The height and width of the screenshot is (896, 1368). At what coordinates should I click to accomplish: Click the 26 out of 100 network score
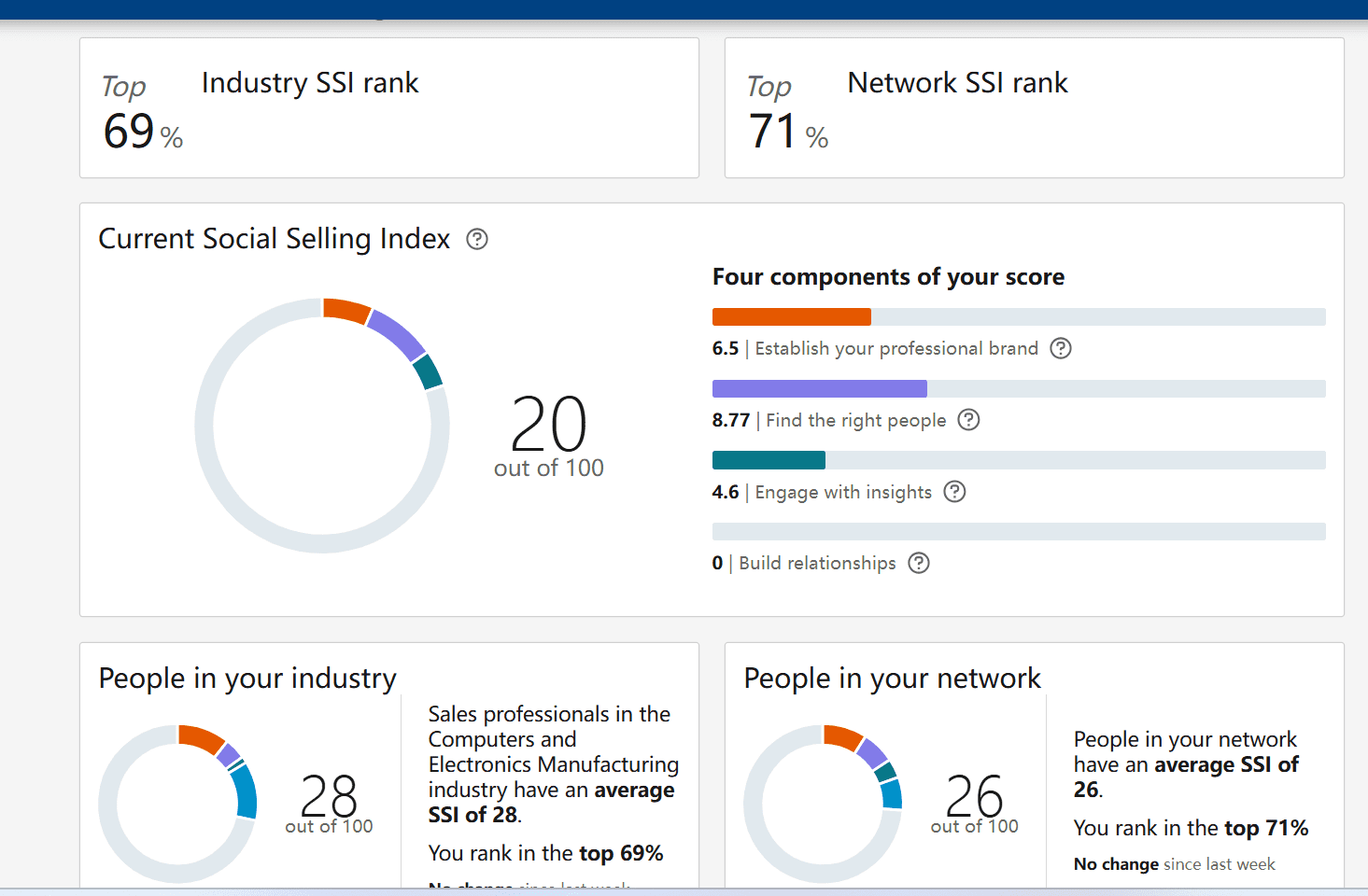(974, 804)
